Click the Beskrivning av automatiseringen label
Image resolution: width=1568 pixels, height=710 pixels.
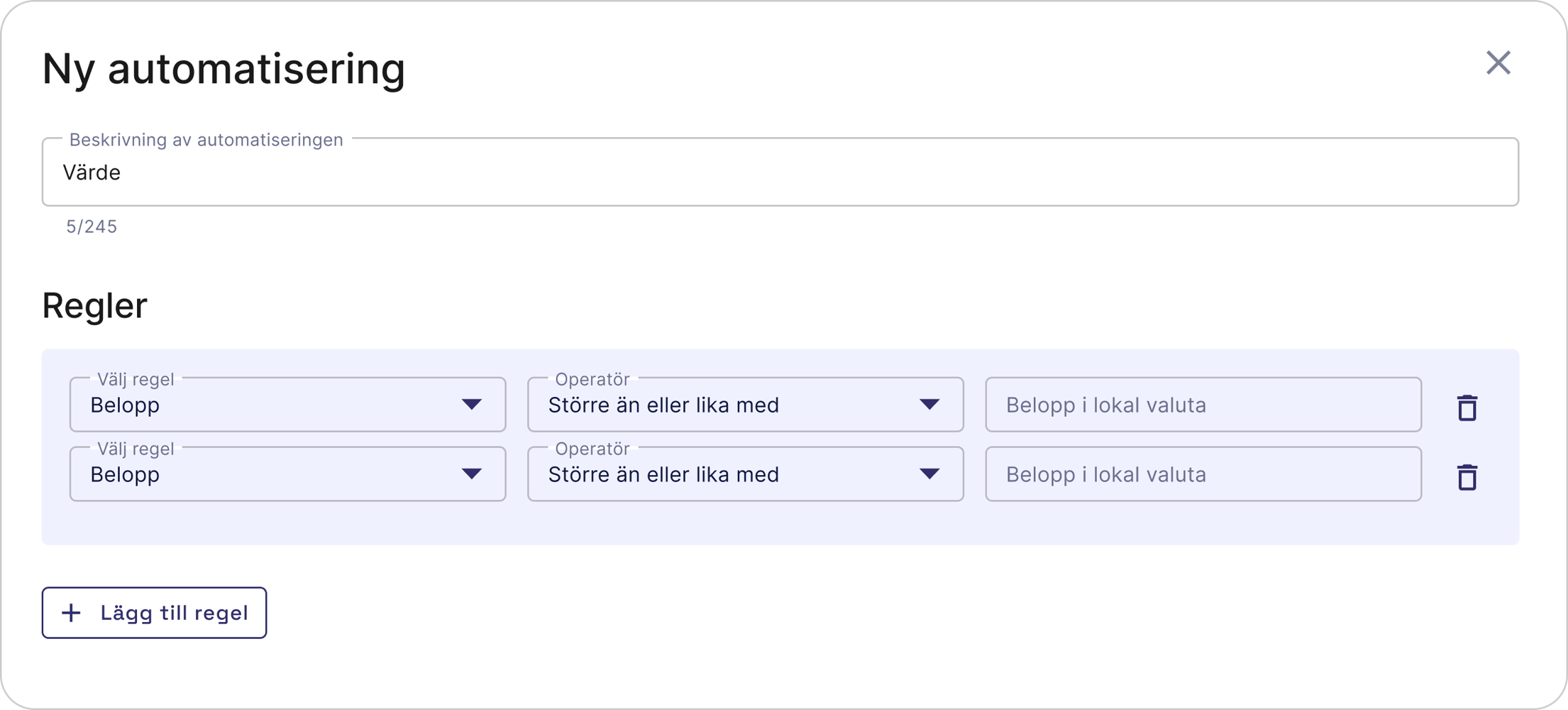(206, 140)
